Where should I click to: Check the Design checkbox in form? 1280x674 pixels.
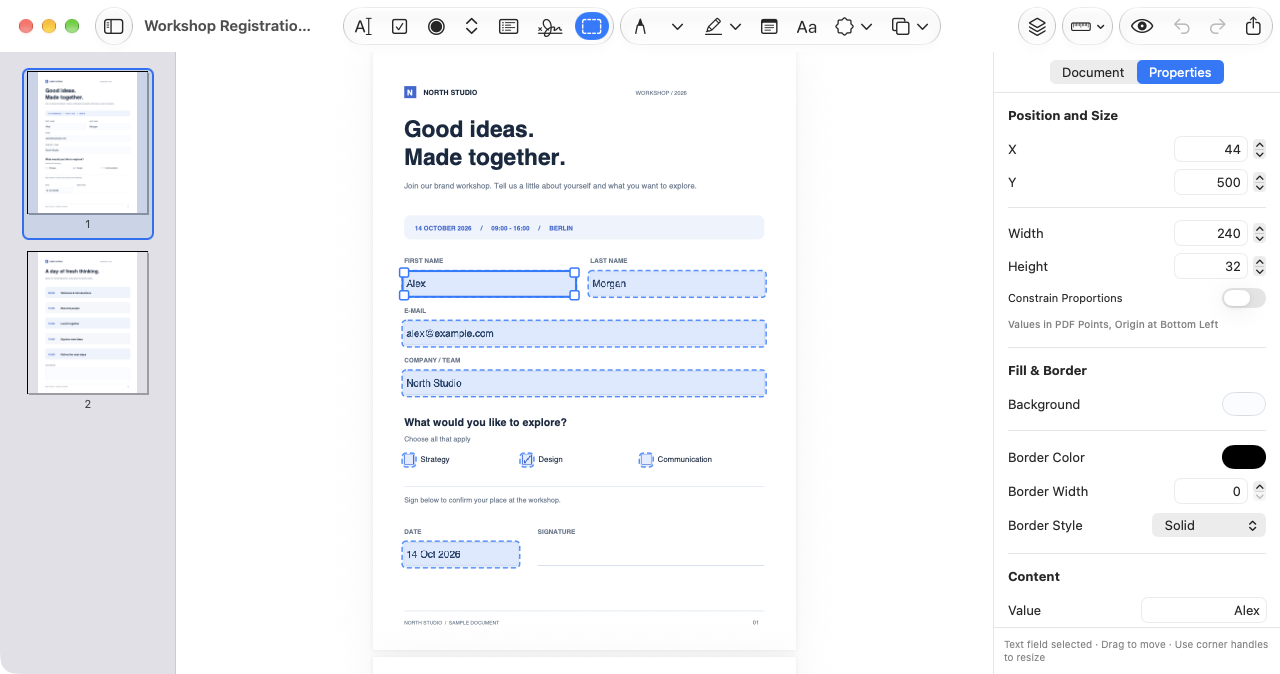click(527, 460)
